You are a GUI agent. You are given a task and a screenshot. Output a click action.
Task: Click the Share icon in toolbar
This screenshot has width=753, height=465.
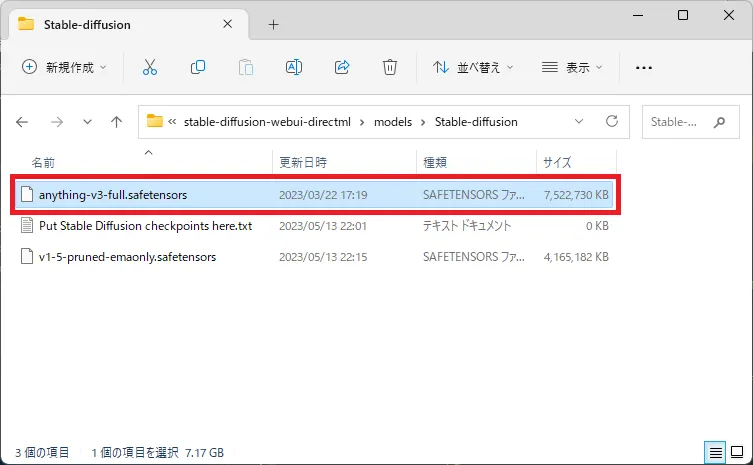click(342, 67)
